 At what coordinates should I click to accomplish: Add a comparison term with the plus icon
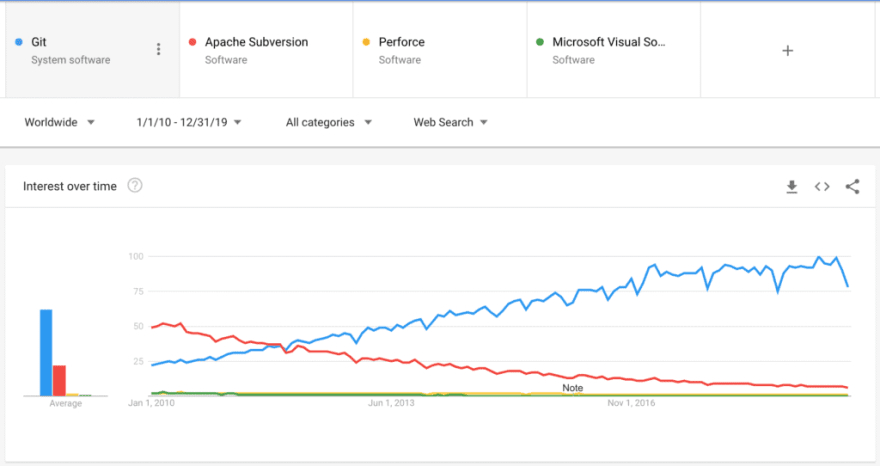787,50
